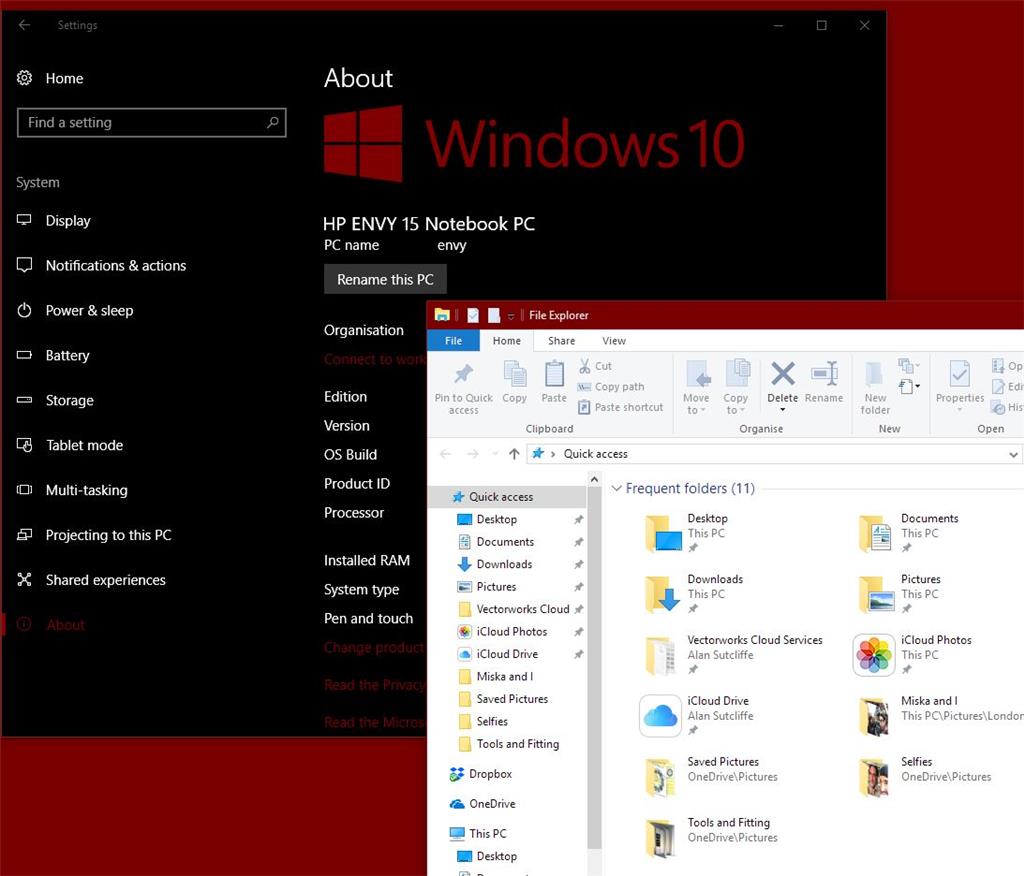
Task: Click the Connect to work link
Action: (x=375, y=359)
